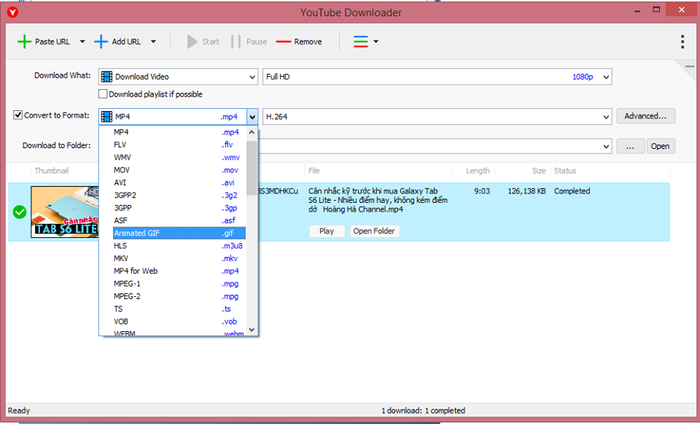This screenshot has height=424, width=700.
Task: Click the blue Add URL plus icon
Action: [101, 42]
